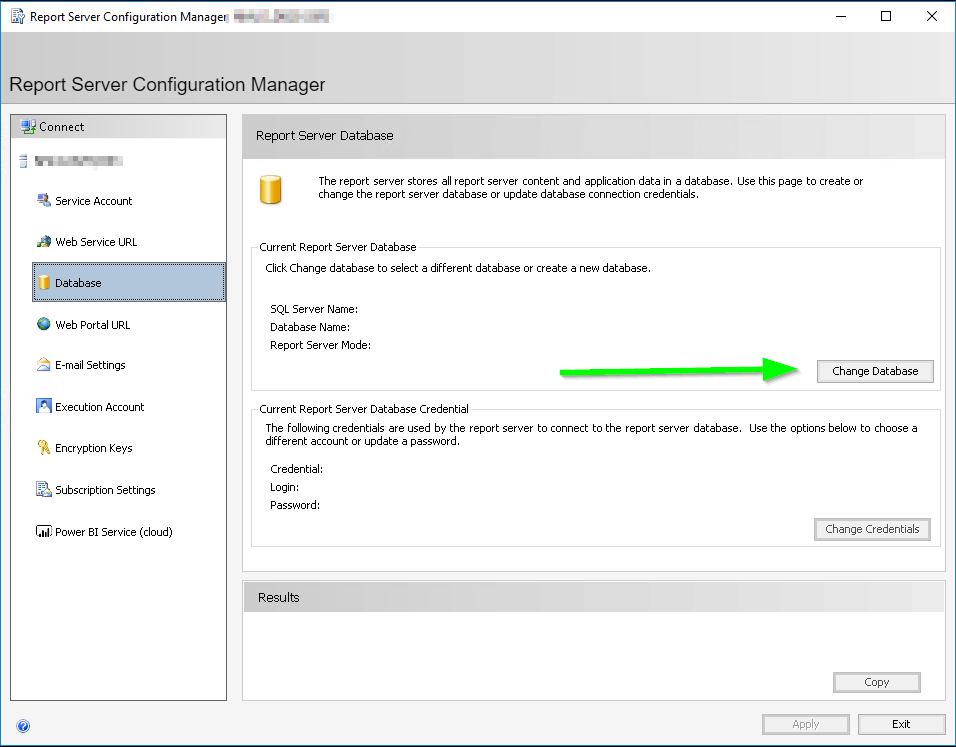Click the "Credential:" label
The width and height of the screenshot is (956, 747).
click(296, 469)
